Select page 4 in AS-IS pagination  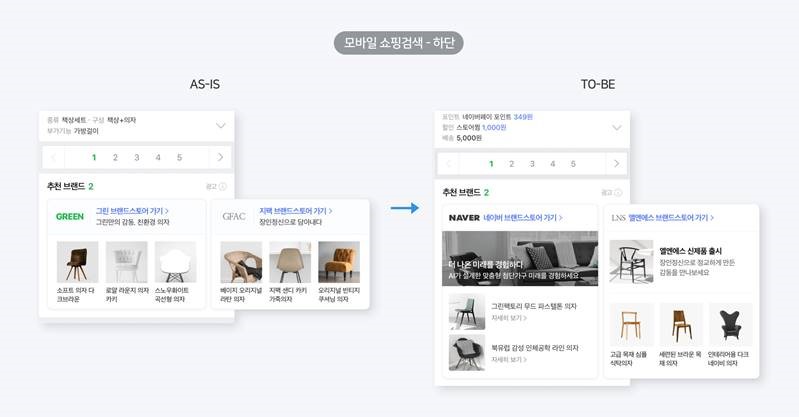[x=158, y=158]
